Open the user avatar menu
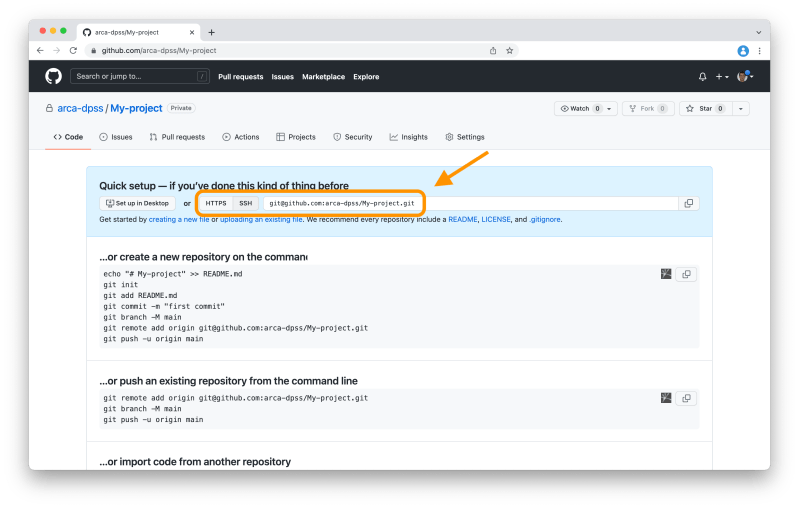799x508 pixels. coord(745,76)
